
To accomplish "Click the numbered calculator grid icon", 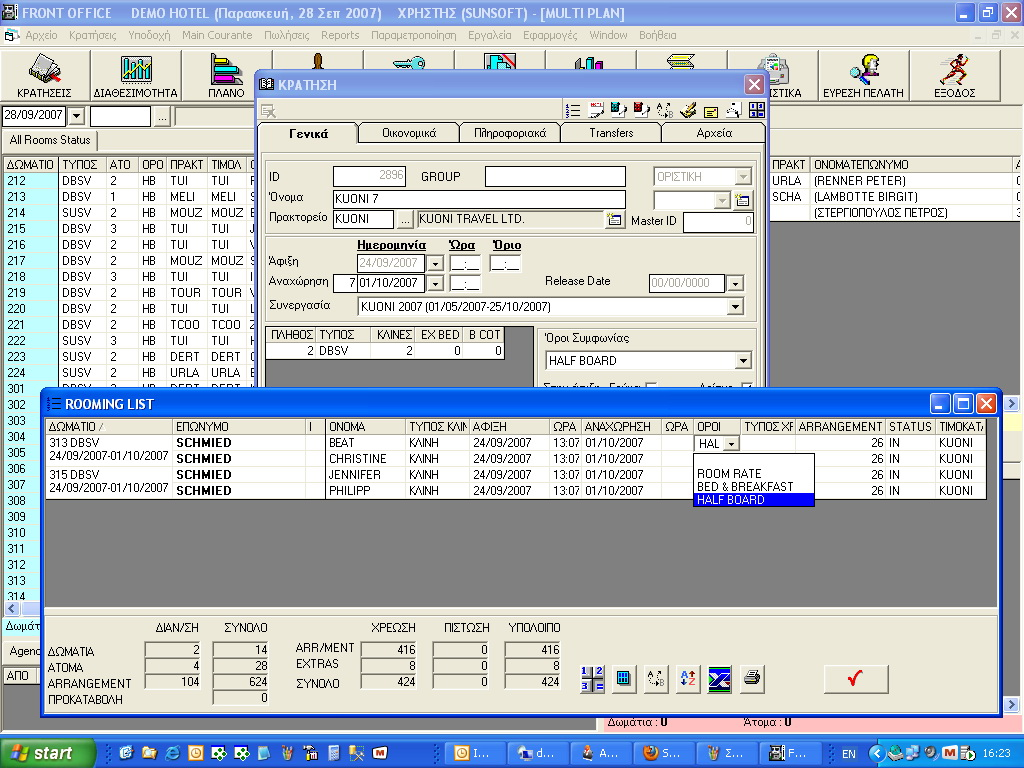I will tap(592, 679).
